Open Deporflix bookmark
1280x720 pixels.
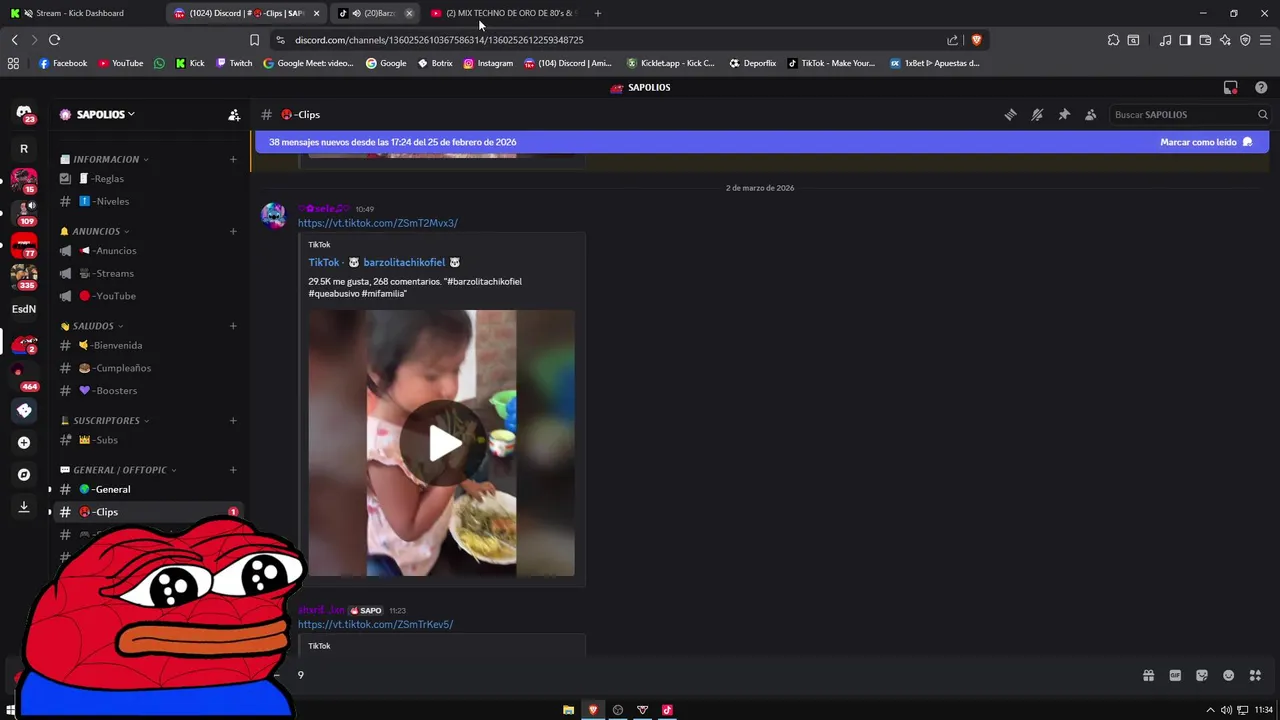[753, 63]
